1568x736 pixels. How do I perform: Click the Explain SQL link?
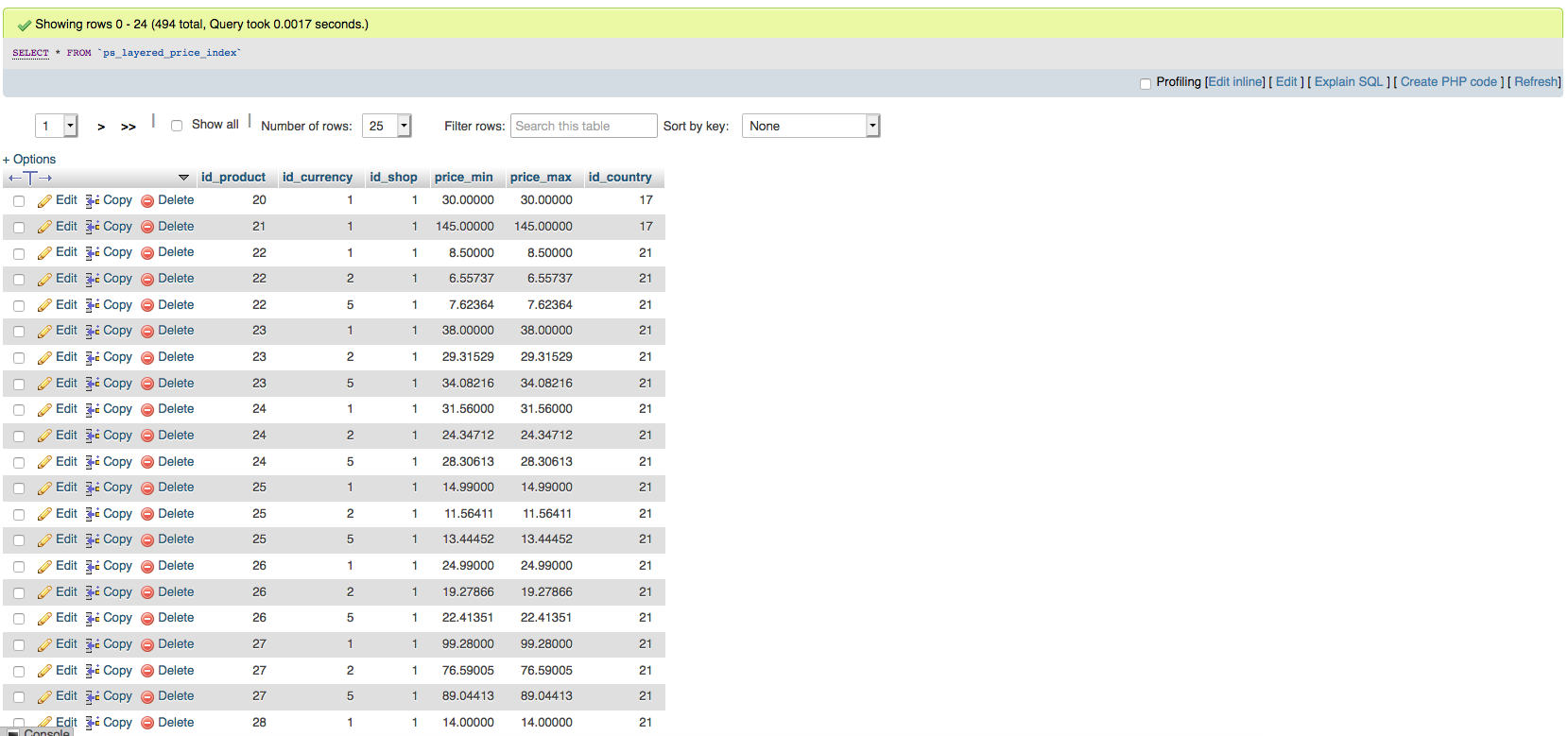point(1348,82)
